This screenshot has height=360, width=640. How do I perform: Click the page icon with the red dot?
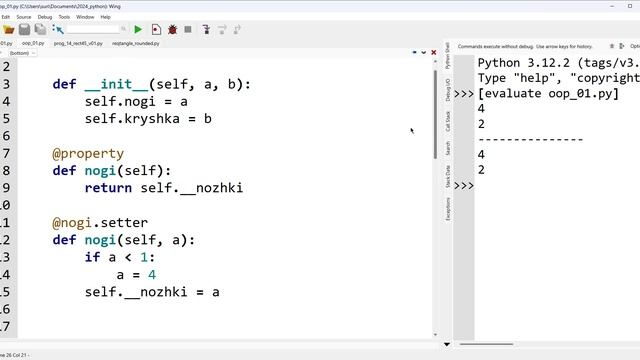click(x=156, y=29)
